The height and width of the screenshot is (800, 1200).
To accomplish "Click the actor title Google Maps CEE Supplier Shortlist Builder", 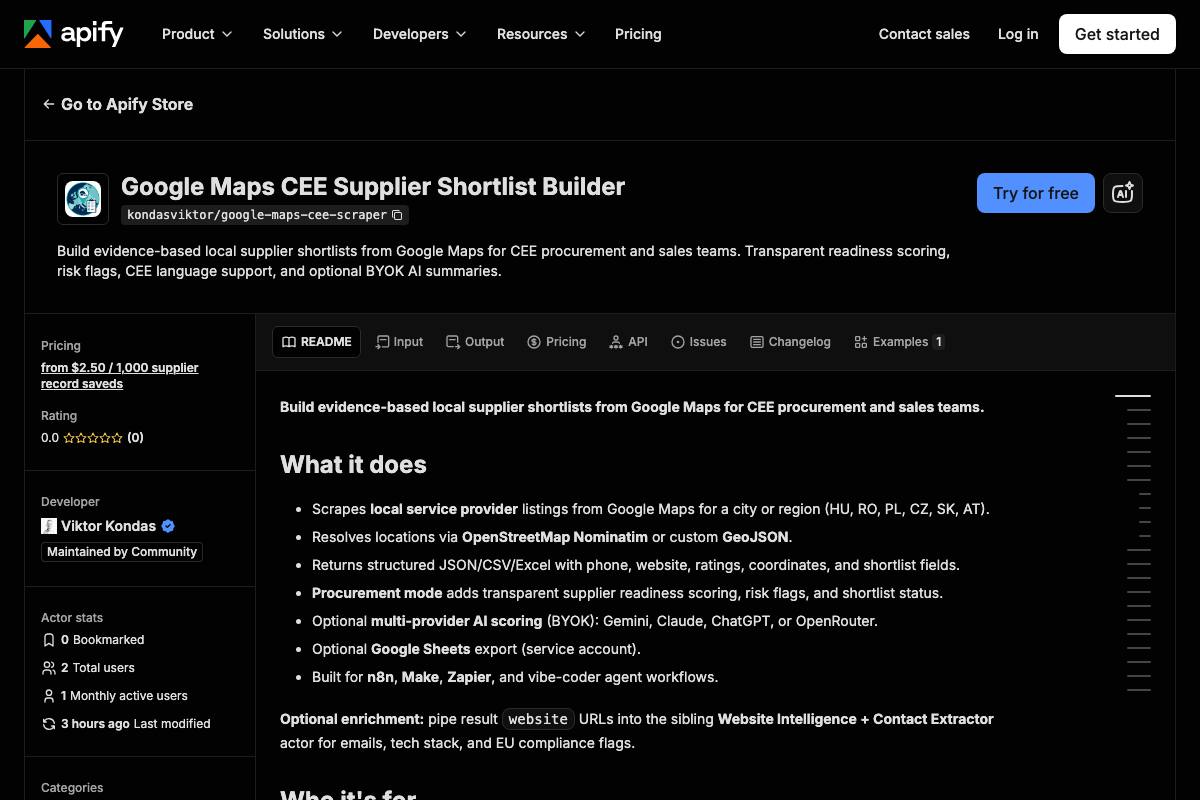I will point(373,187).
